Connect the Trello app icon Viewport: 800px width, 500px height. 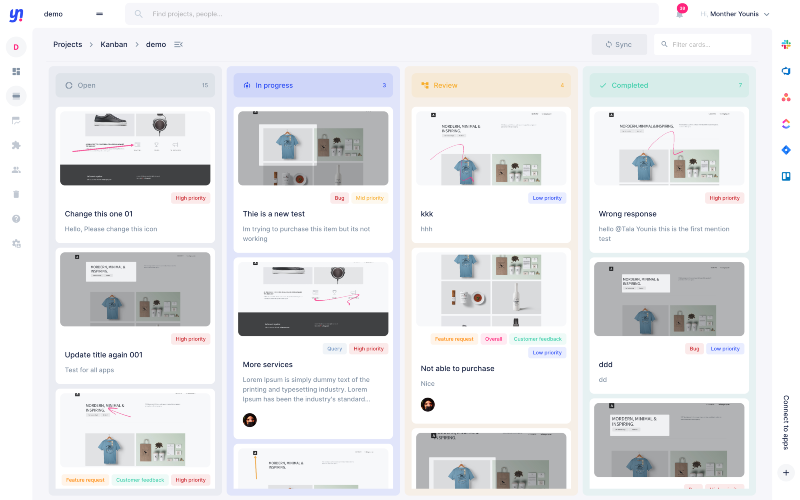(x=786, y=176)
